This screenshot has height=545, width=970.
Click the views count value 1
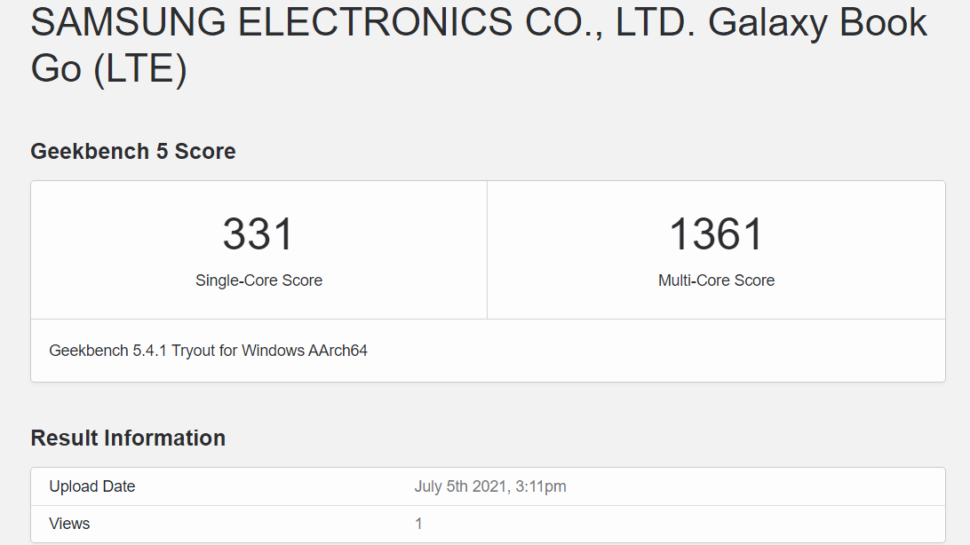coord(418,523)
